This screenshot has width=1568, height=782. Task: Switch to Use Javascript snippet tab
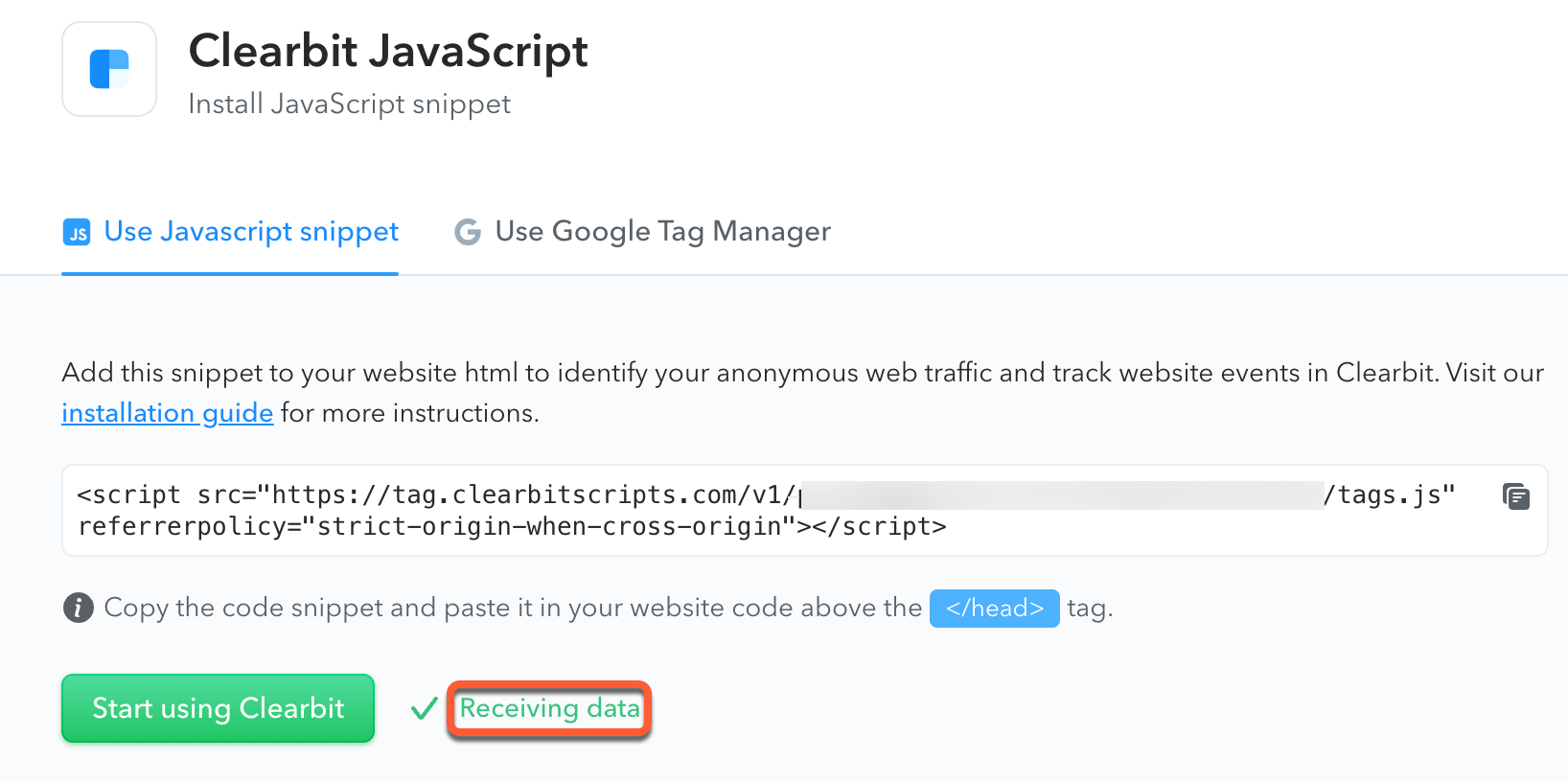click(x=230, y=232)
